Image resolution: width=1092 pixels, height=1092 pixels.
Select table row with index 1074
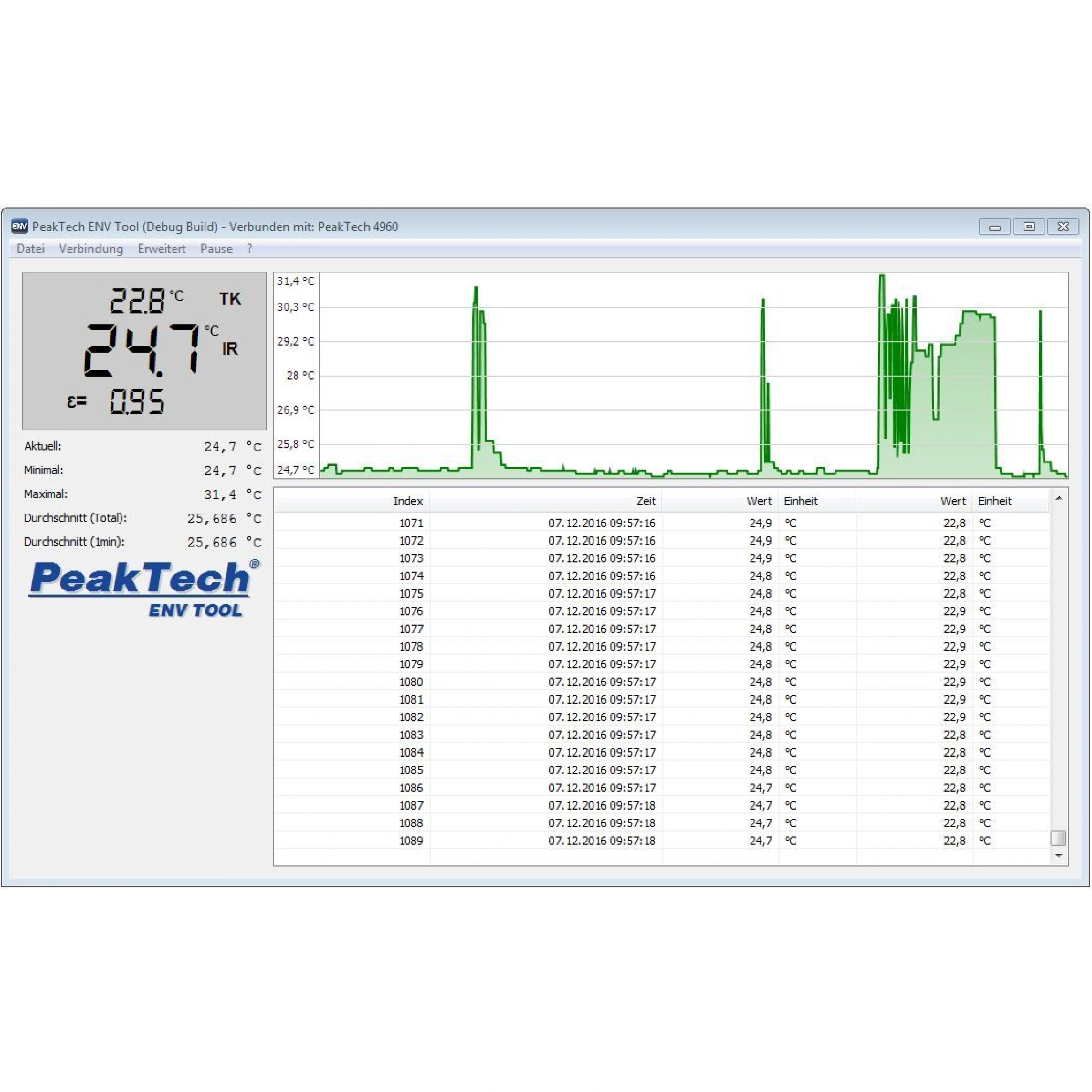[x=662, y=575]
